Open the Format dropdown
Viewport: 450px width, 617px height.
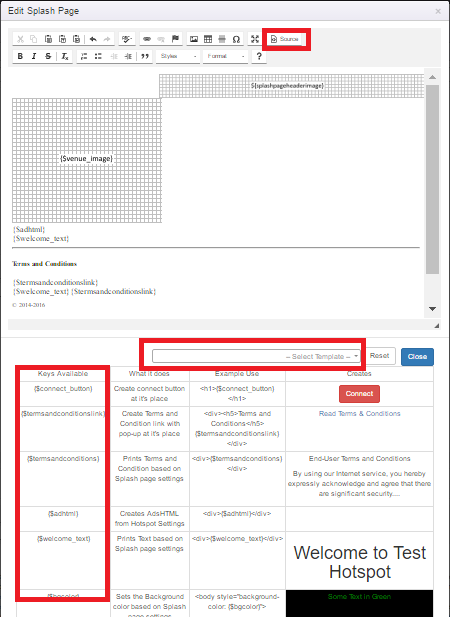(225, 56)
